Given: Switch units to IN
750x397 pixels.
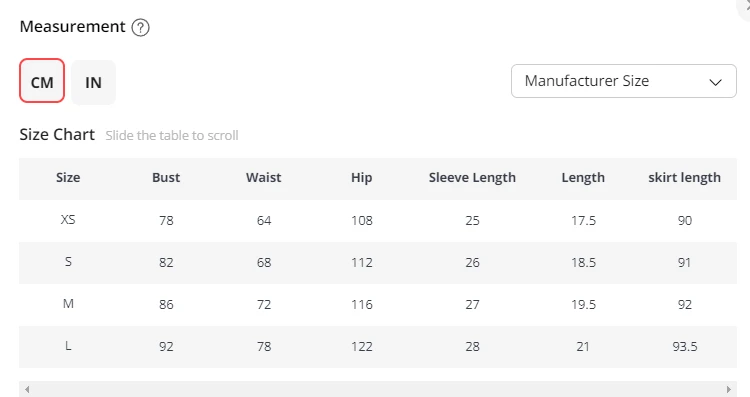Looking at the screenshot, I should (x=93, y=82).
